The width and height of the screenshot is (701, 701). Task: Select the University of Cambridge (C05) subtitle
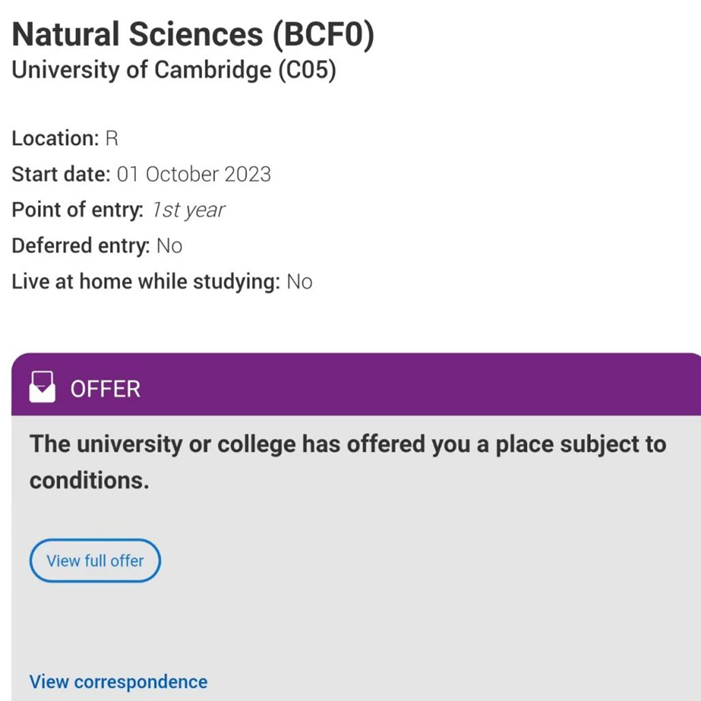pos(180,72)
